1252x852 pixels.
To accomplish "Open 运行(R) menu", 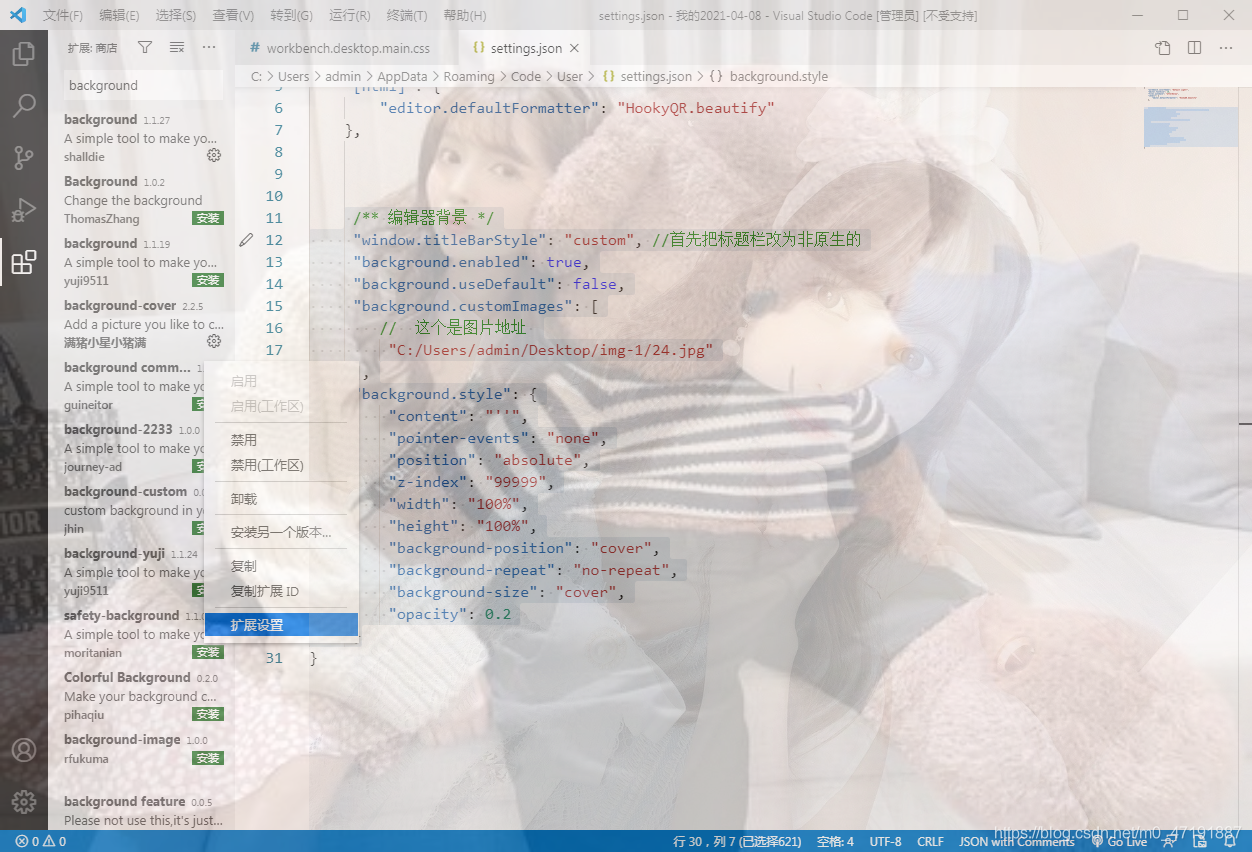I will (x=349, y=16).
